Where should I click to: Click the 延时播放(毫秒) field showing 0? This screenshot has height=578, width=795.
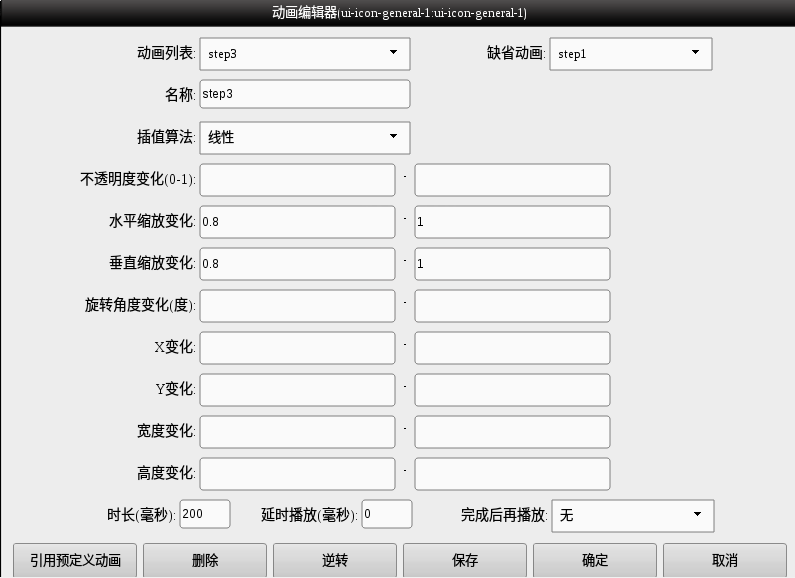[387, 514]
